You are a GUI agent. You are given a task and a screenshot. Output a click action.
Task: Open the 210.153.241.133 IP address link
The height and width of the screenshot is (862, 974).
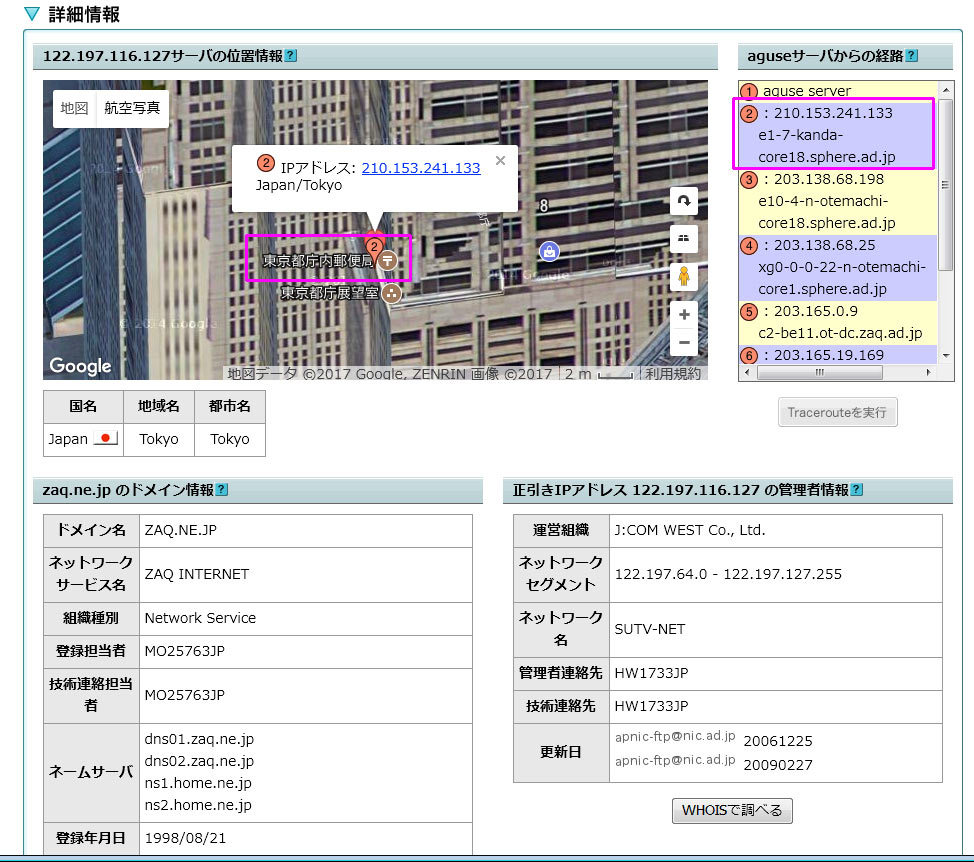click(421, 168)
